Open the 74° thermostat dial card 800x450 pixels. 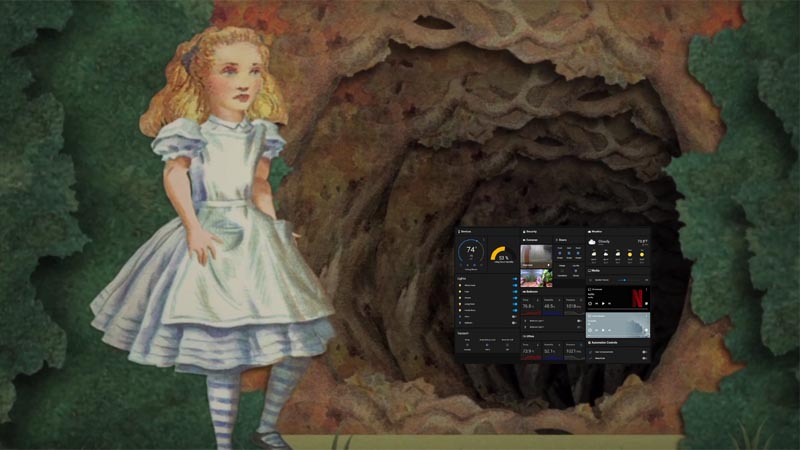coord(471,254)
